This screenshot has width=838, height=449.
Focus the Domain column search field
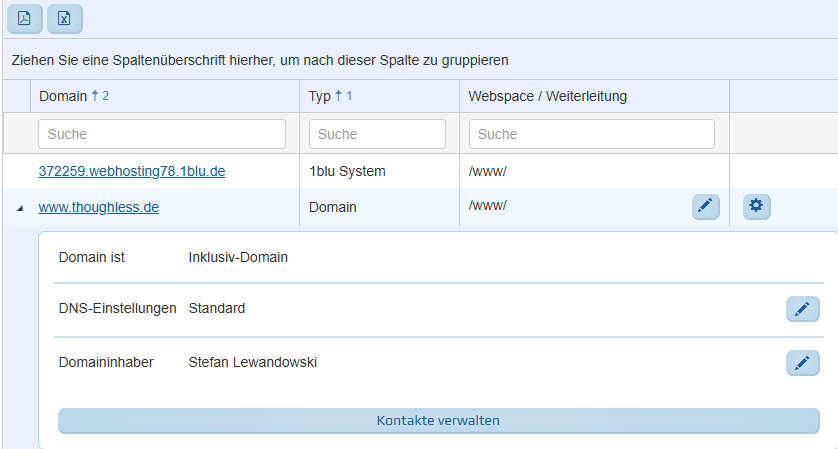click(x=162, y=134)
